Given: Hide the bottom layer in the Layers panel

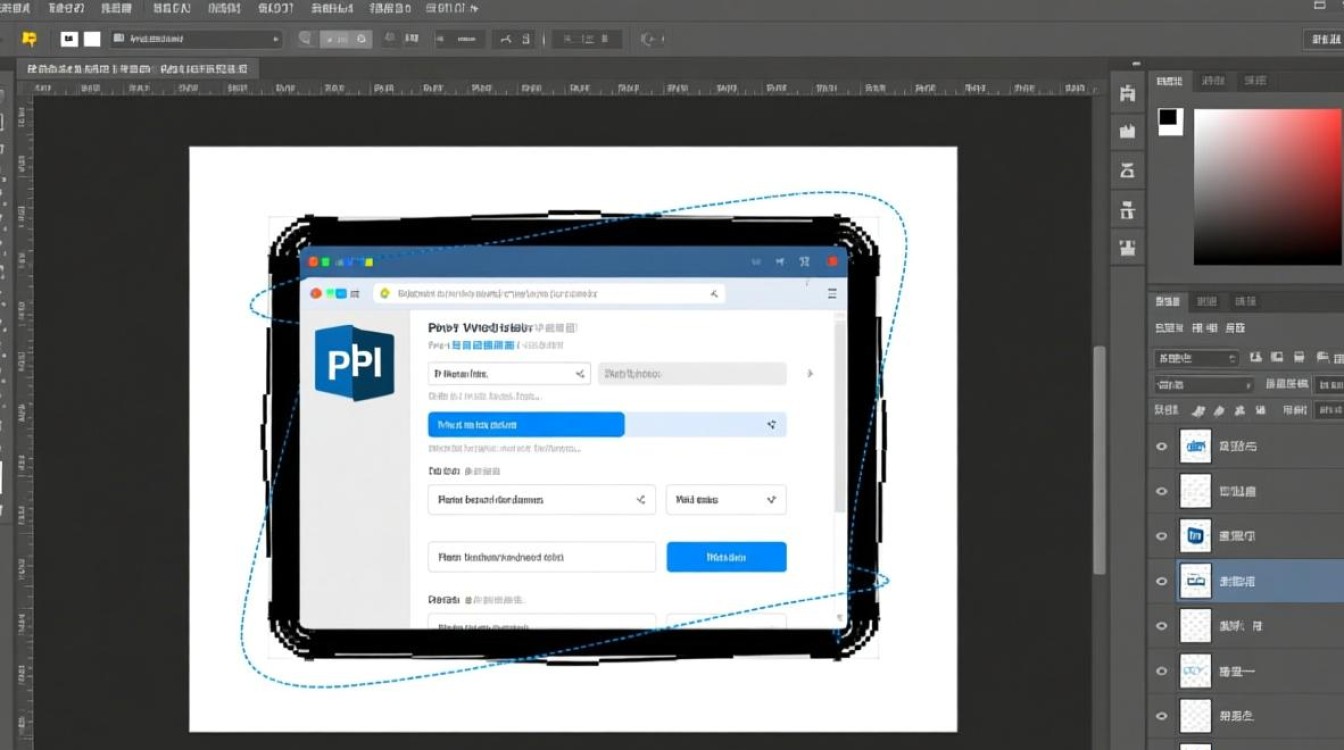Looking at the screenshot, I should tap(1161, 716).
